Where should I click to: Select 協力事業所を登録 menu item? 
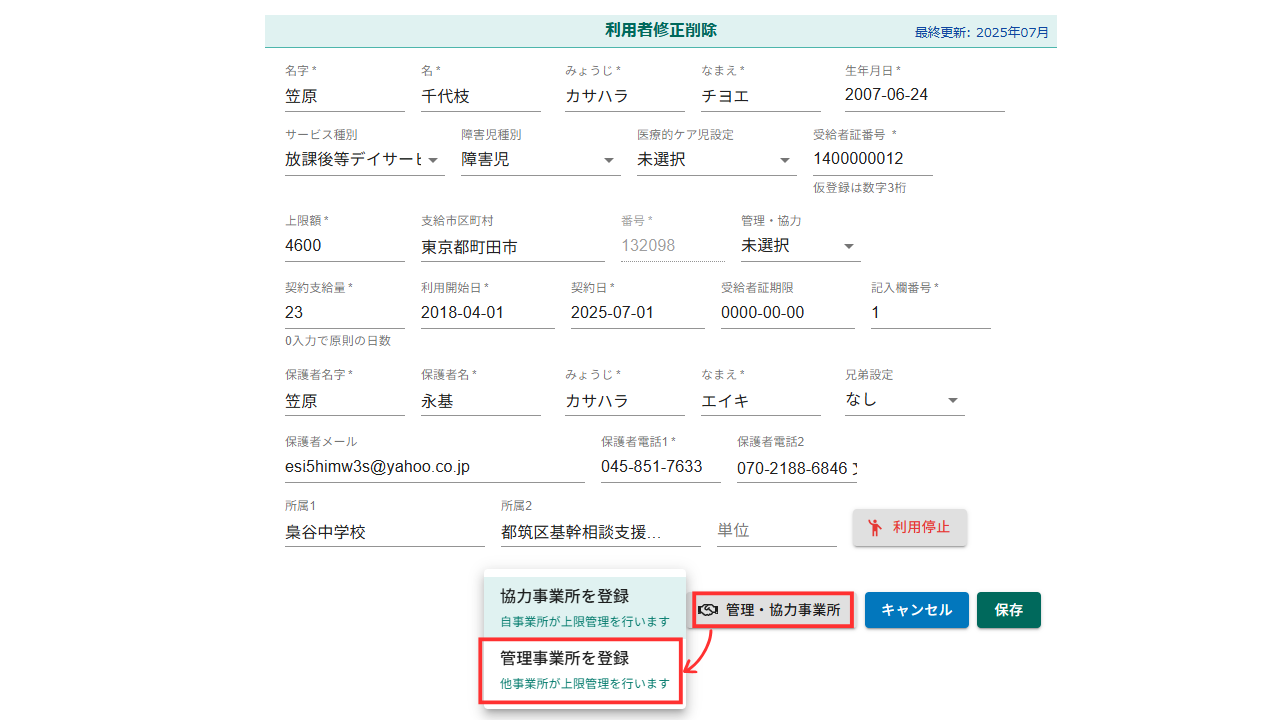[x=584, y=606]
